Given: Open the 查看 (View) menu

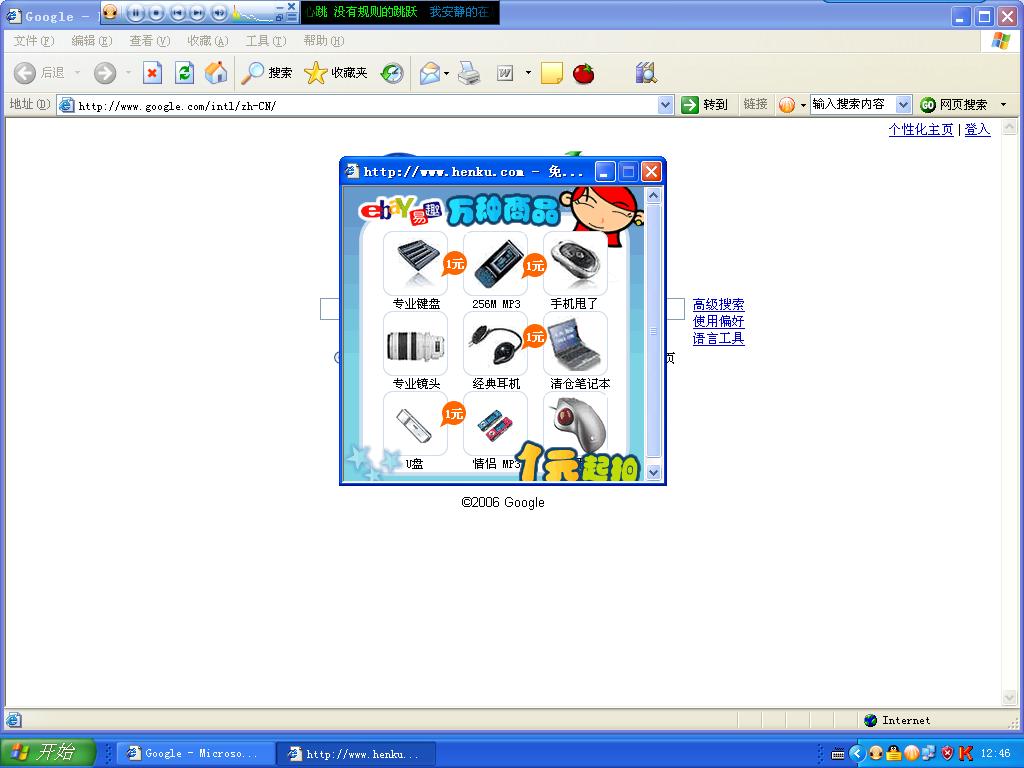Looking at the screenshot, I should (x=150, y=40).
